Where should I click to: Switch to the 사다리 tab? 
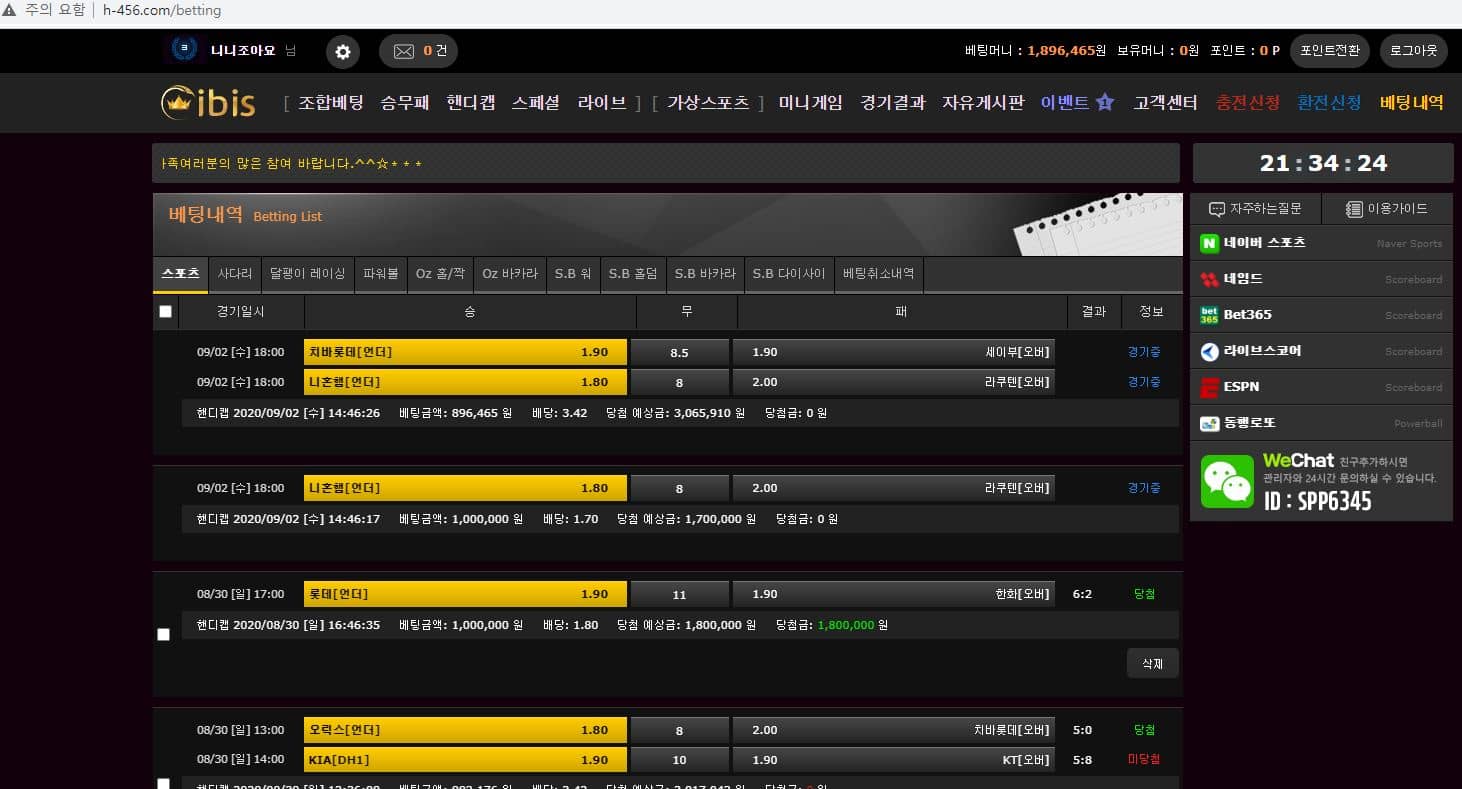(x=235, y=274)
